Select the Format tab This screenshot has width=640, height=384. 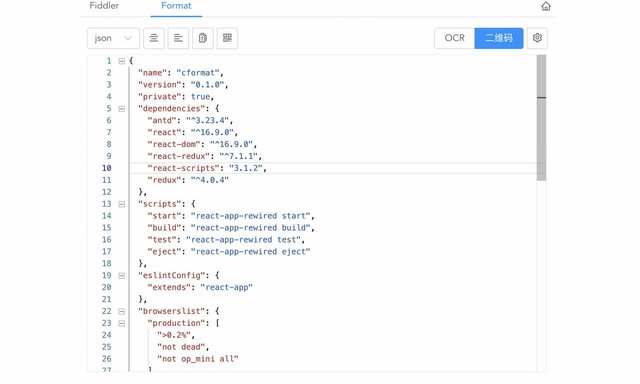click(176, 6)
